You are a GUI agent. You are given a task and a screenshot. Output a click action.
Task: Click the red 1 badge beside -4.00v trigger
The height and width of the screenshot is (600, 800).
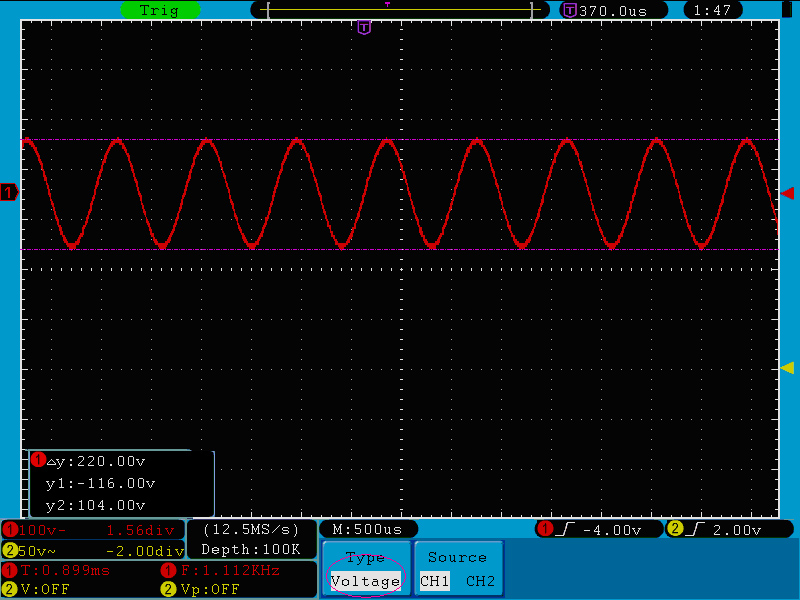click(545, 529)
